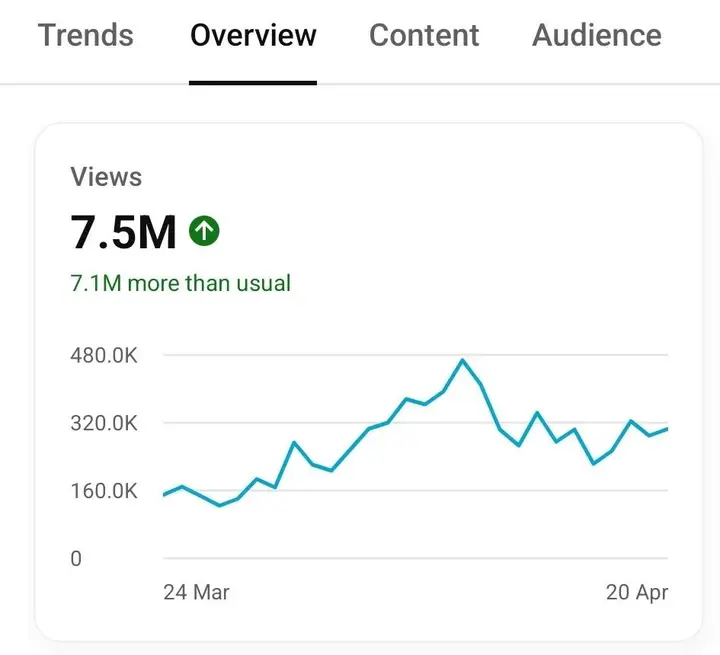Click the Views card heading
720x655 pixels.
pyautogui.click(x=106, y=177)
